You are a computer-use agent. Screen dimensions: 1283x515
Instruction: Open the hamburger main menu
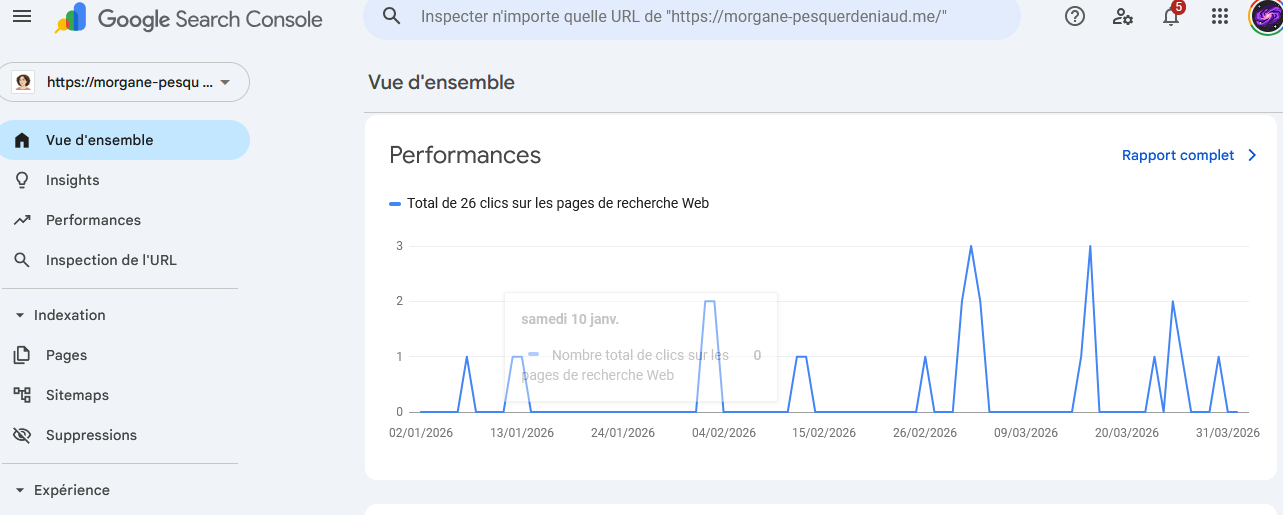[x=22, y=17]
